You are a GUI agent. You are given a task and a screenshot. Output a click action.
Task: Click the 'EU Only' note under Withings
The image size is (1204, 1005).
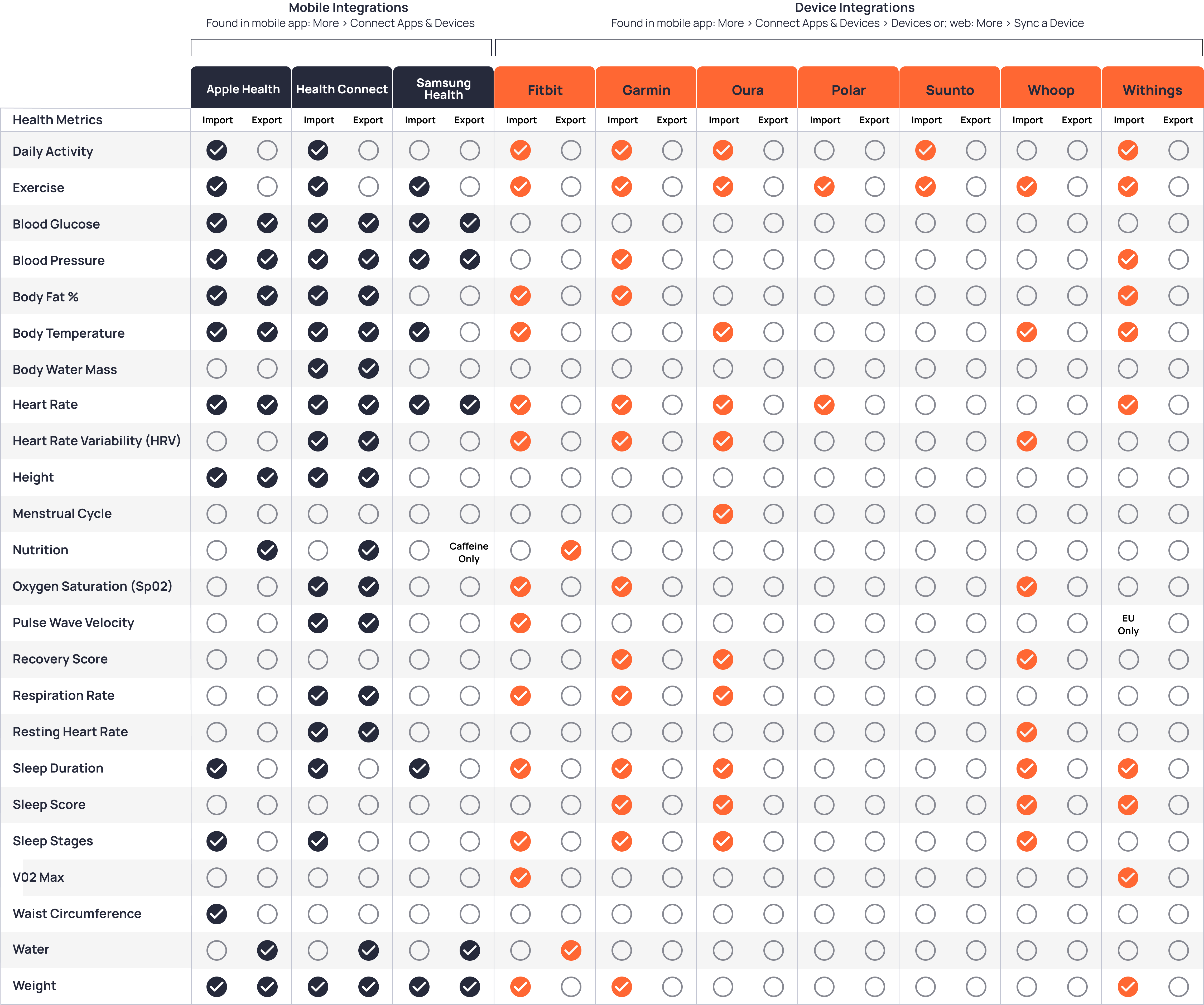coord(1128,625)
